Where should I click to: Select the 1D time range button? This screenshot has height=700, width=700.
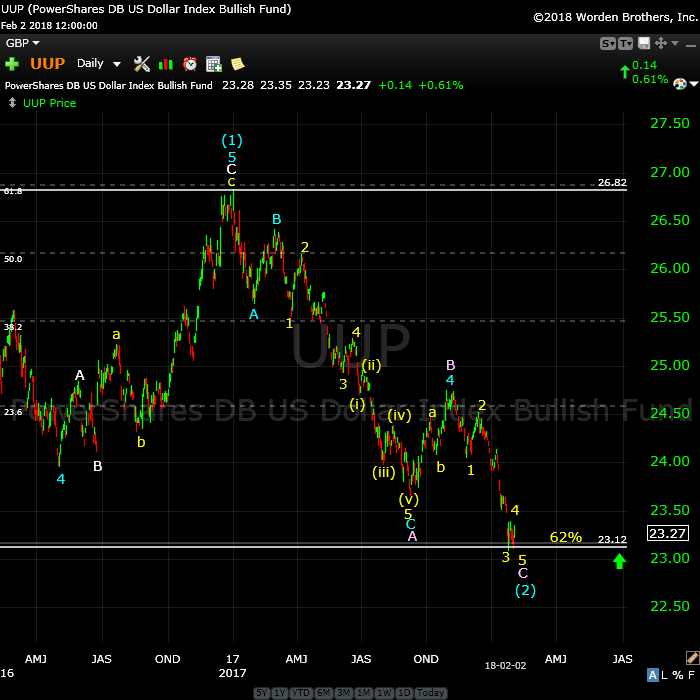pyautogui.click(x=404, y=692)
